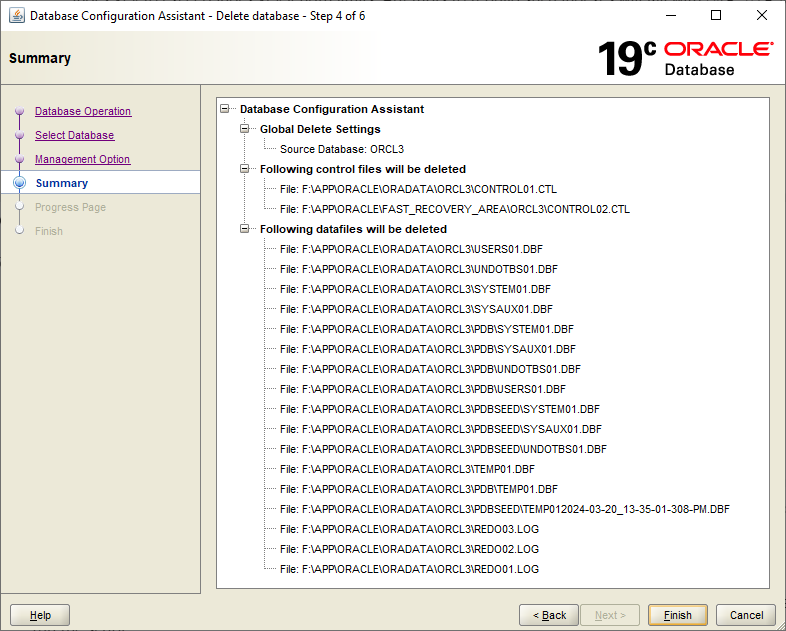Viewport: 786px width, 631px height.
Task: Maximize the Database Configuration Assistant window
Action: pos(716,16)
